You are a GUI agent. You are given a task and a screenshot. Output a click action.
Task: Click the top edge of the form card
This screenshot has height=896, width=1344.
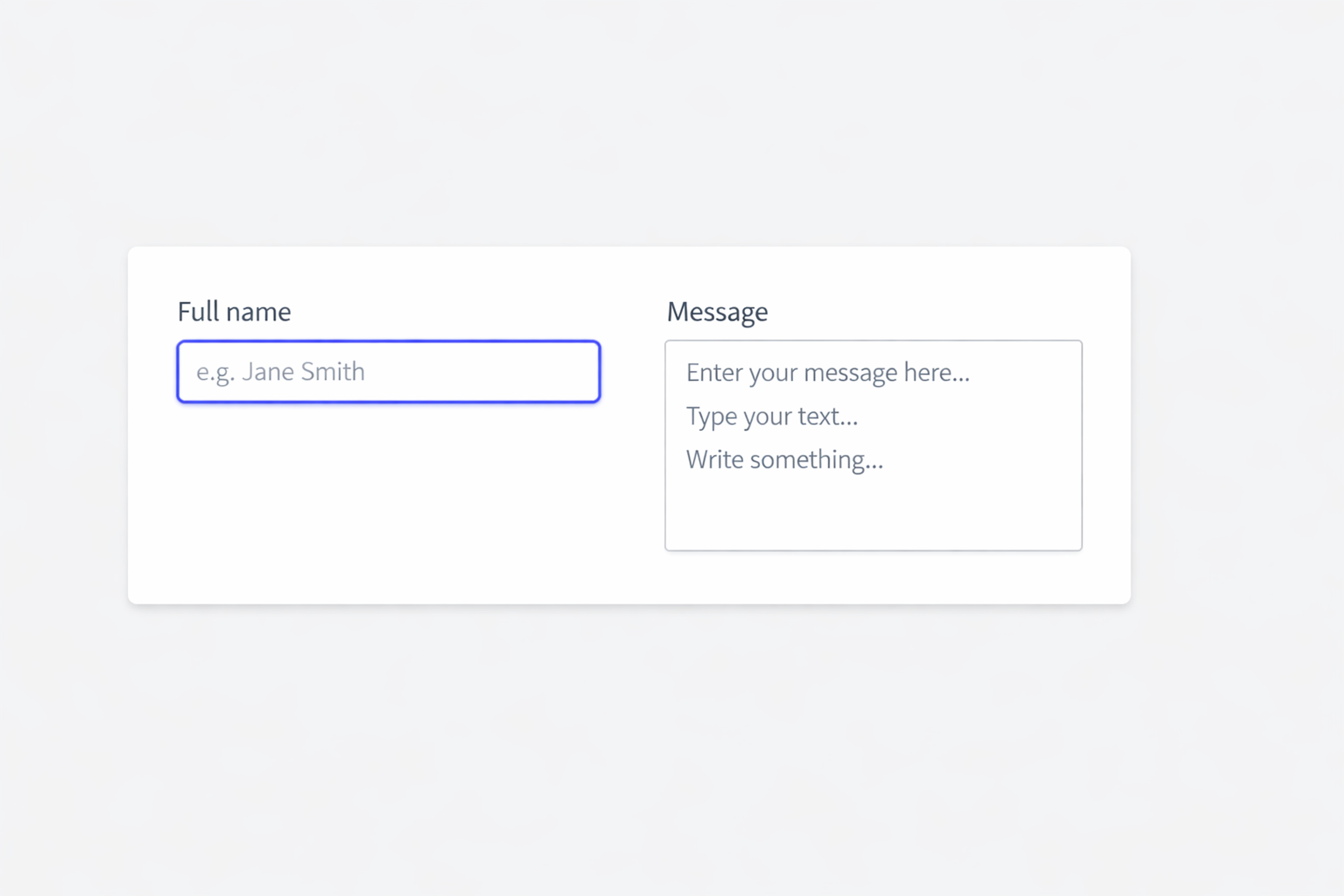pyautogui.click(x=629, y=250)
